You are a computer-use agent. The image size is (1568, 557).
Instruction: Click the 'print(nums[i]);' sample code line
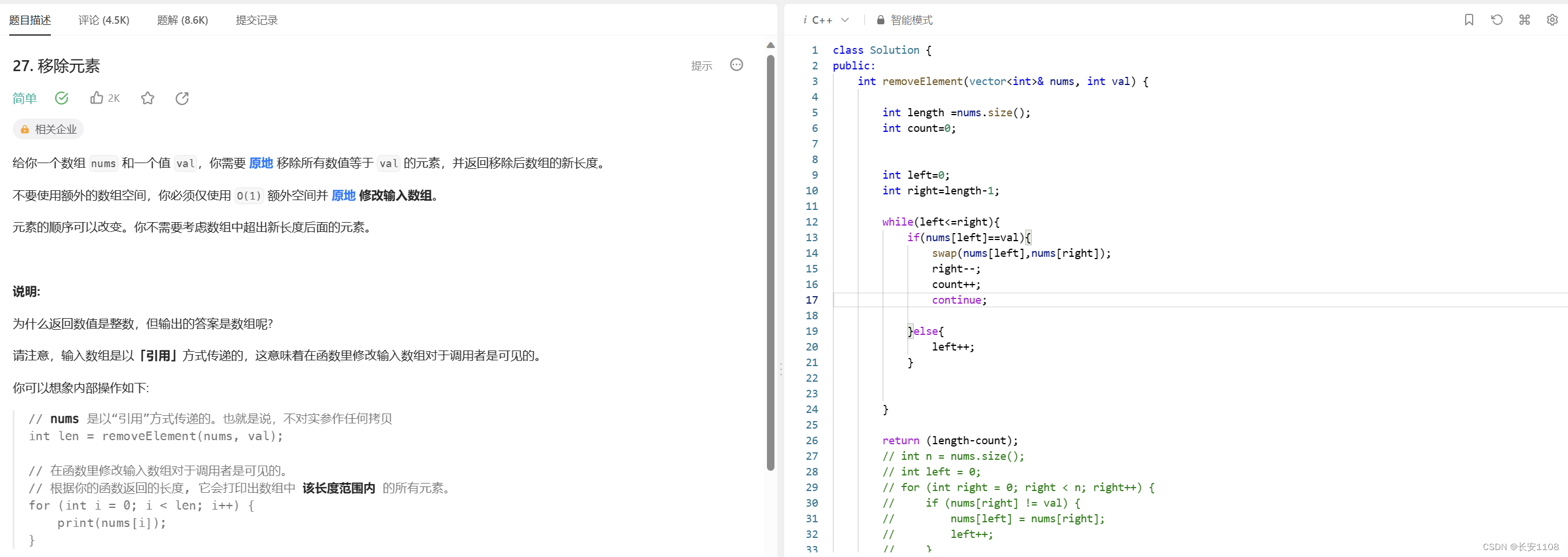coord(112,523)
